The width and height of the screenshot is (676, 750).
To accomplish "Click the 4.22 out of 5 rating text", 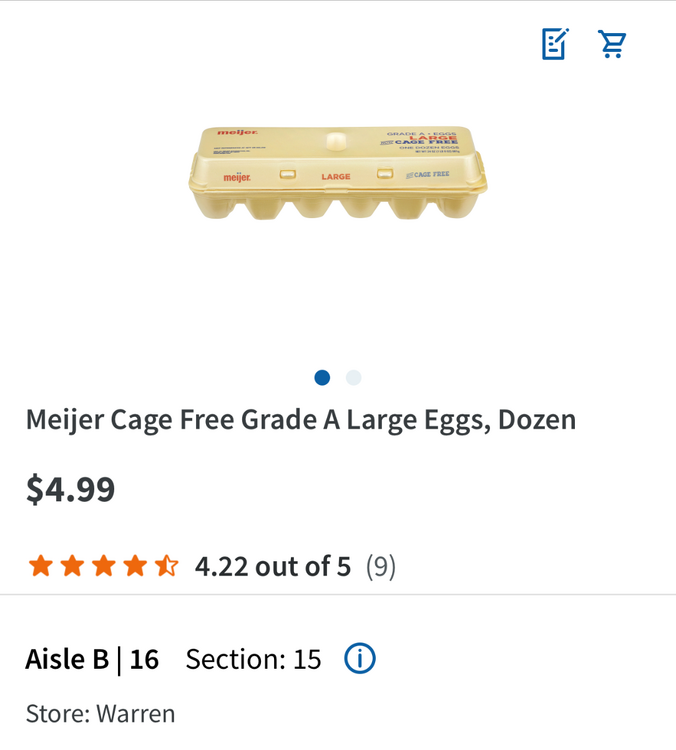I will click(273, 567).
